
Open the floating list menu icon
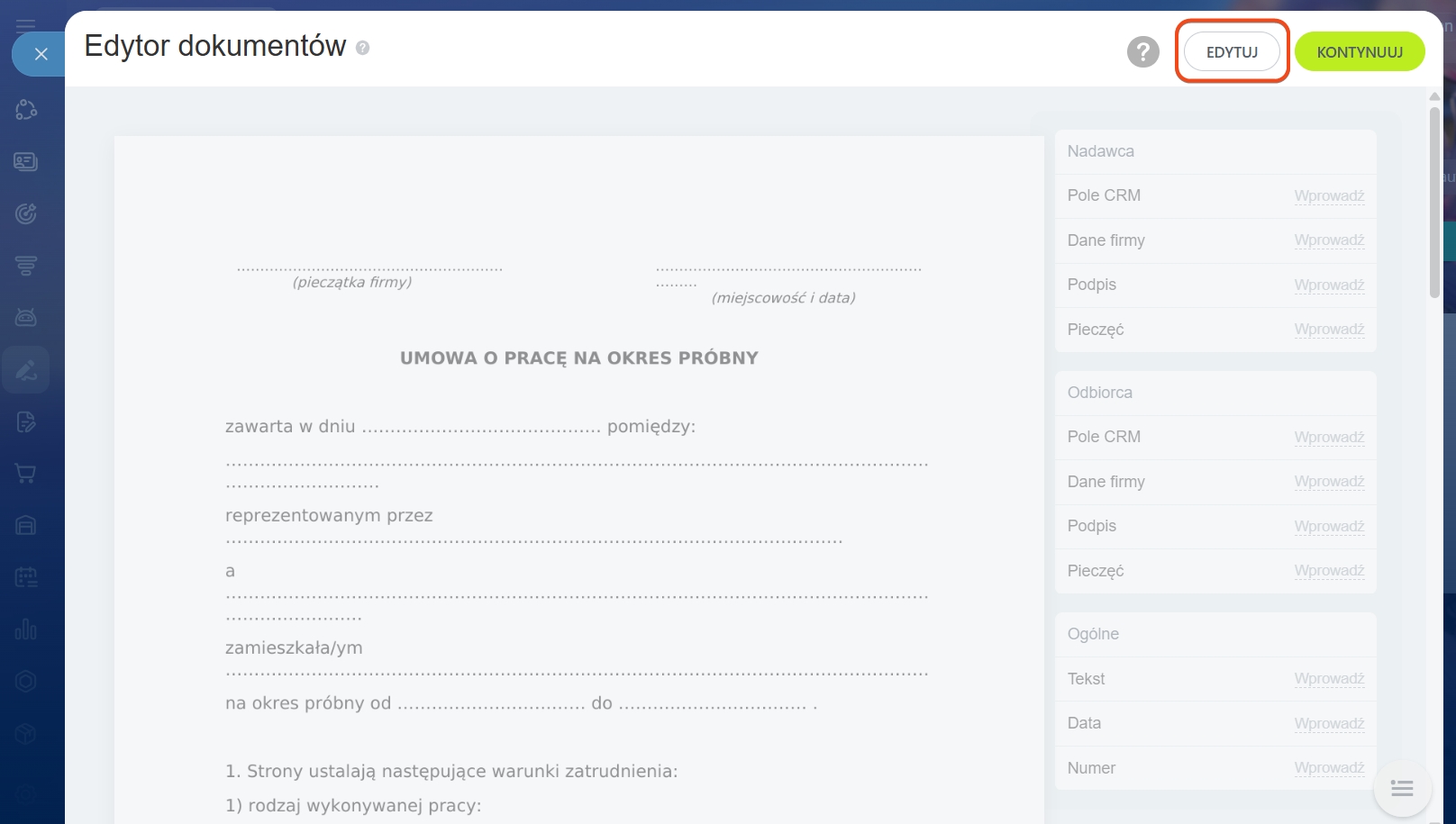(1401, 789)
